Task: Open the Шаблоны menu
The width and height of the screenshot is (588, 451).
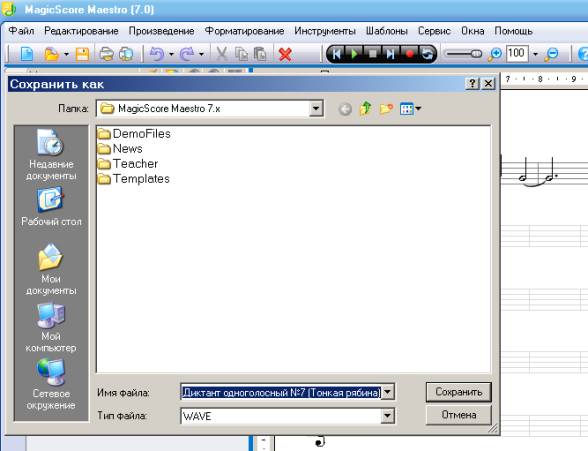Action: 387,31
